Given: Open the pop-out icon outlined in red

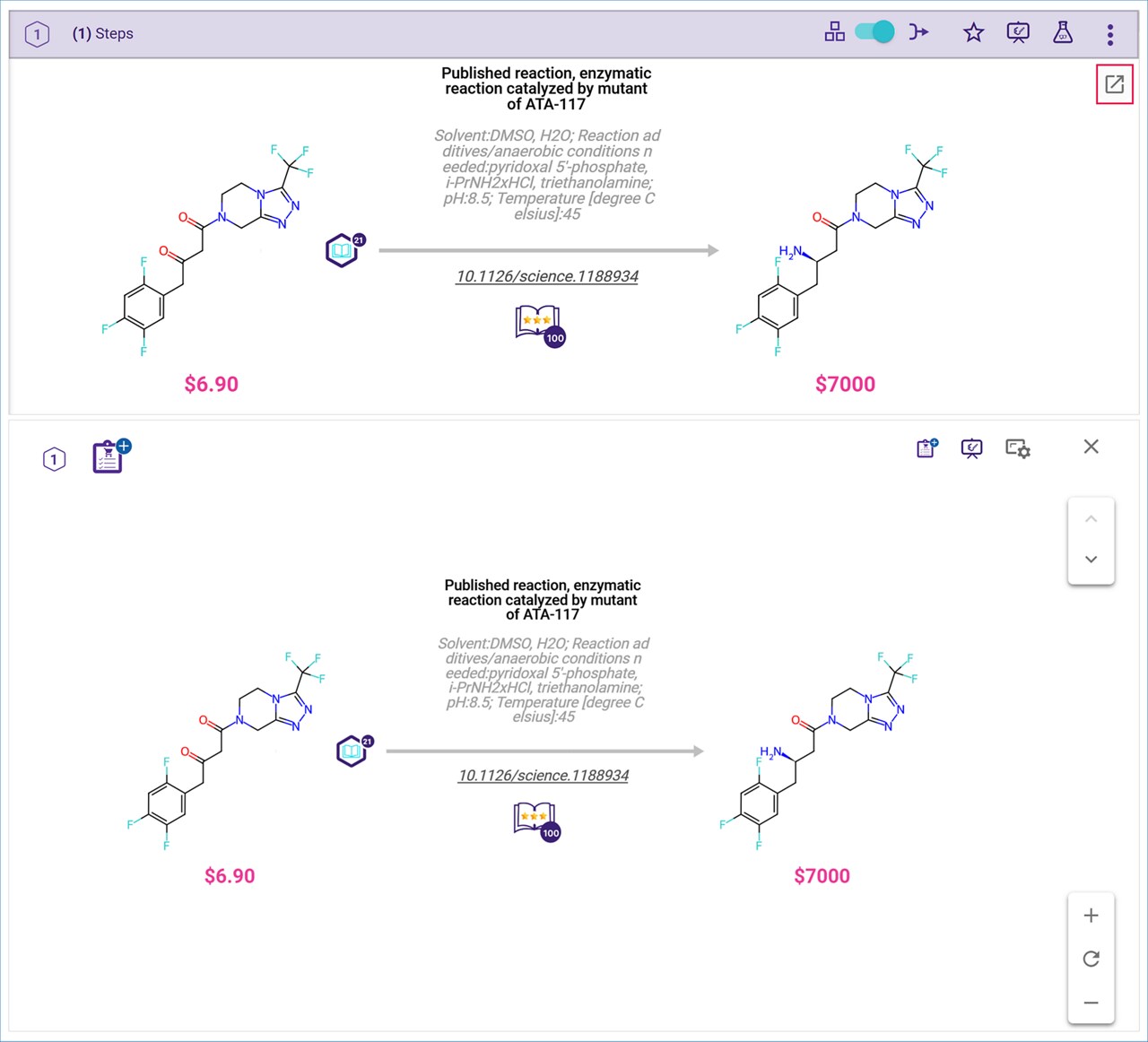Looking at the screenshot, I should (1114, 85).
